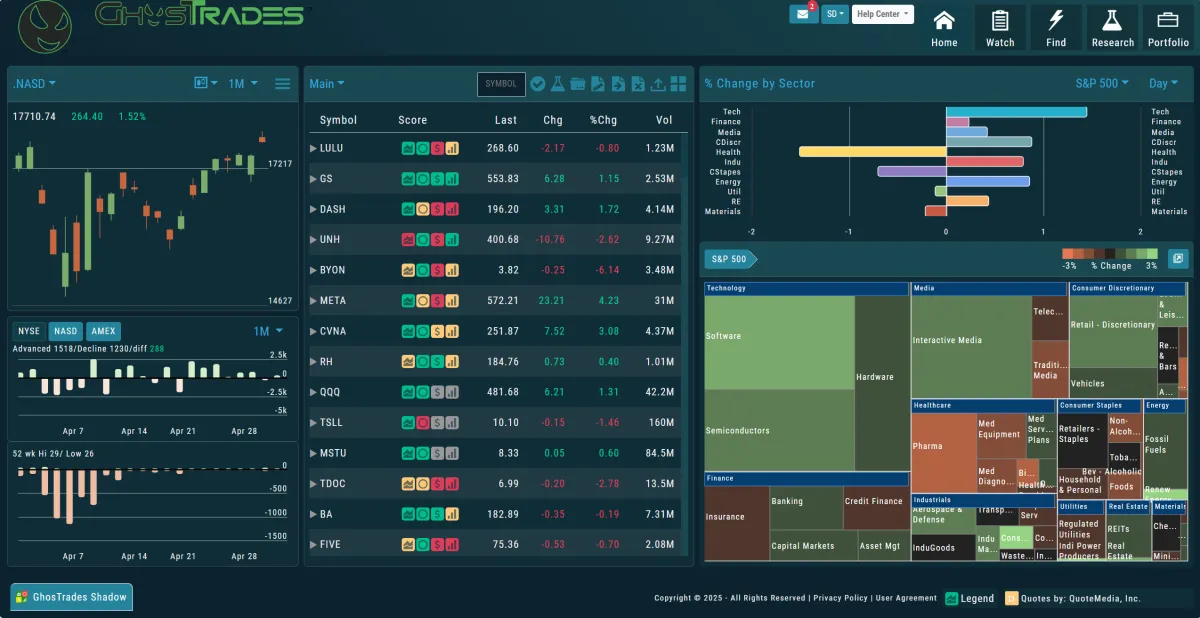Screen dimensions: 1200x618
Task: Click the SYMBOL input field
Action: (x=501, y=84)
